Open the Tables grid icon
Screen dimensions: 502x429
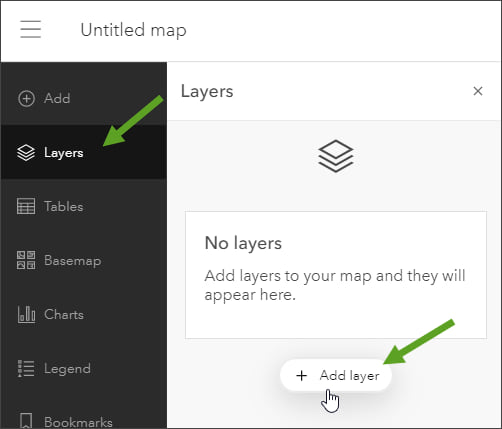(26, 206)
